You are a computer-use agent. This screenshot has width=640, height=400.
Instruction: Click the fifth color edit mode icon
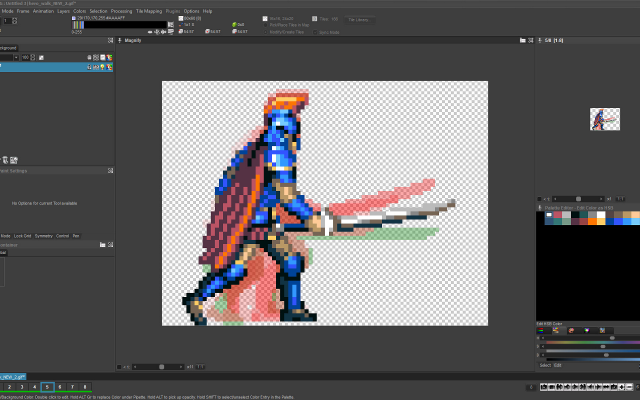602,330
